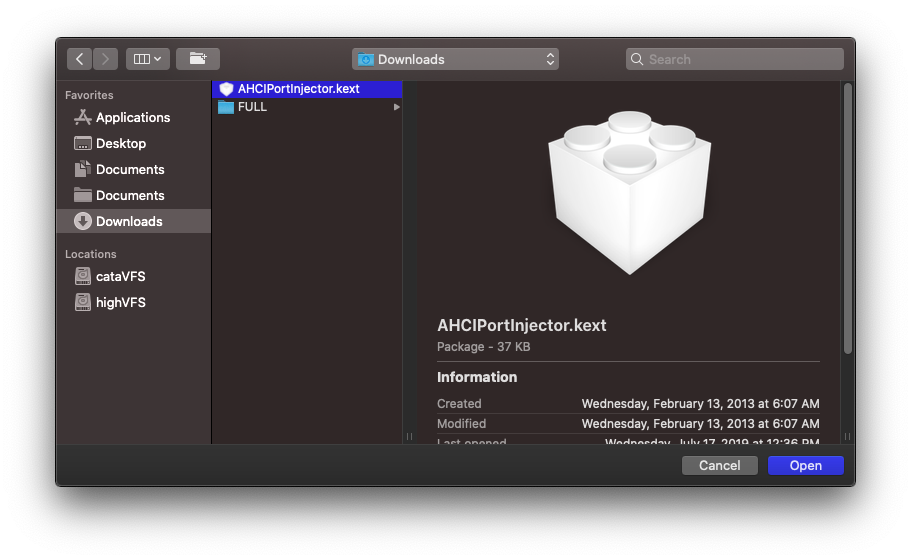
Task: Click the Information heading
Action: (x=477, y=377)
